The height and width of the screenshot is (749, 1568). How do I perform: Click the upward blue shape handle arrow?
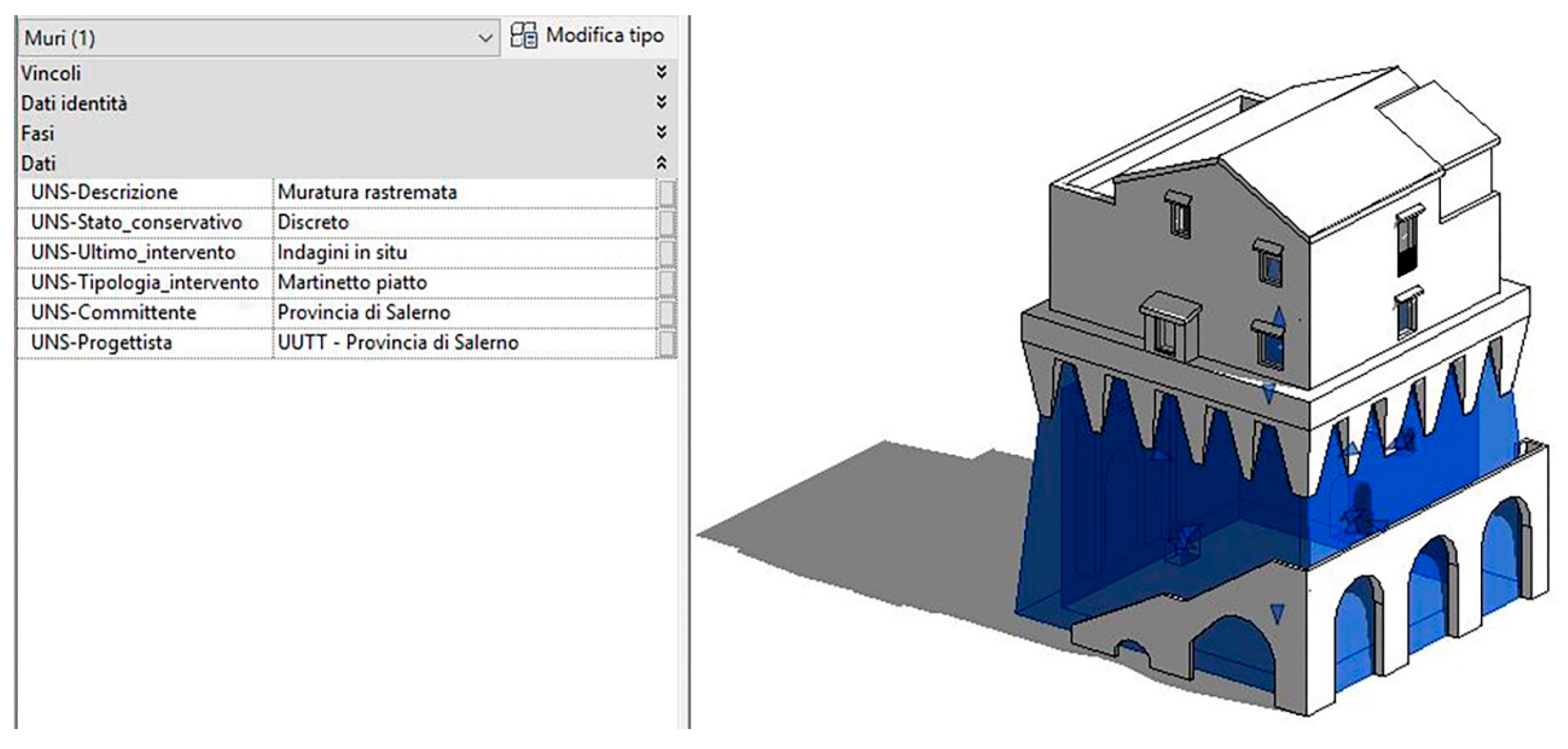pos(1279,317)
